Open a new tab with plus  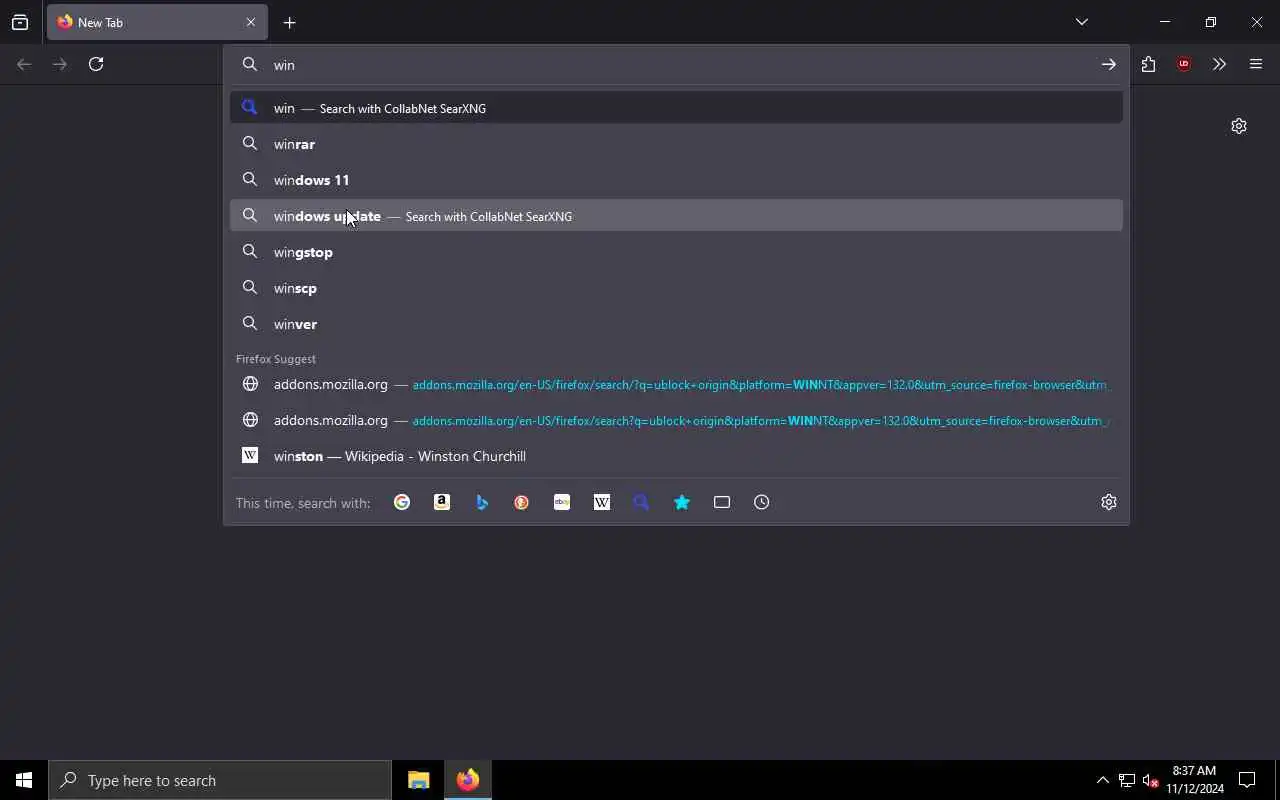pos(289,22)
